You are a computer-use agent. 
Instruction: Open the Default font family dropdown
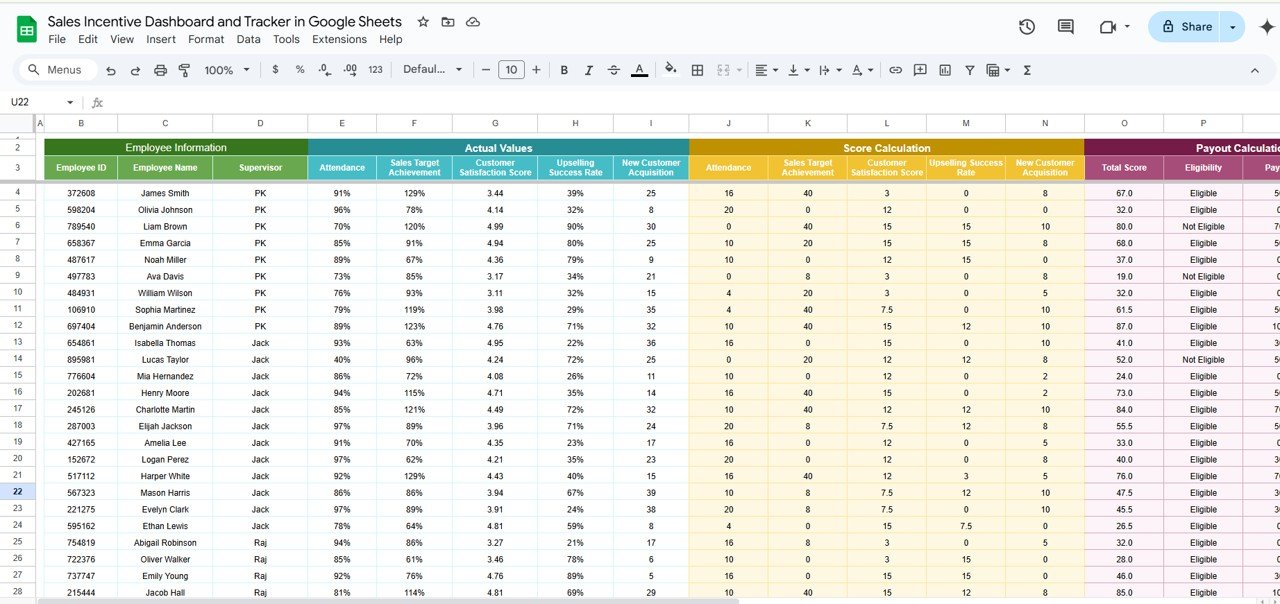[x=433, y=70]
